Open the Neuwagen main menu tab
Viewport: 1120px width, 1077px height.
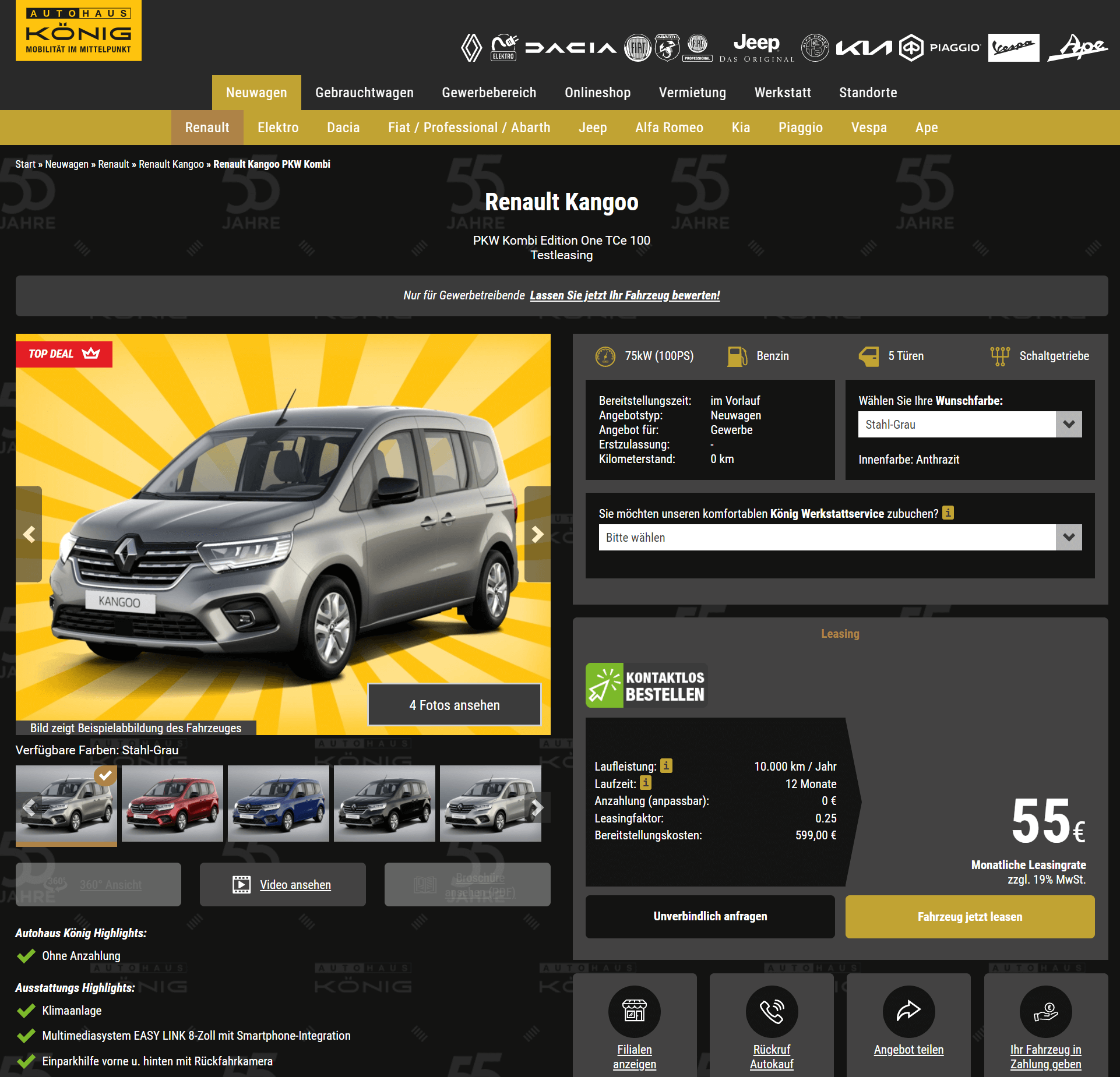click(256, 93)
